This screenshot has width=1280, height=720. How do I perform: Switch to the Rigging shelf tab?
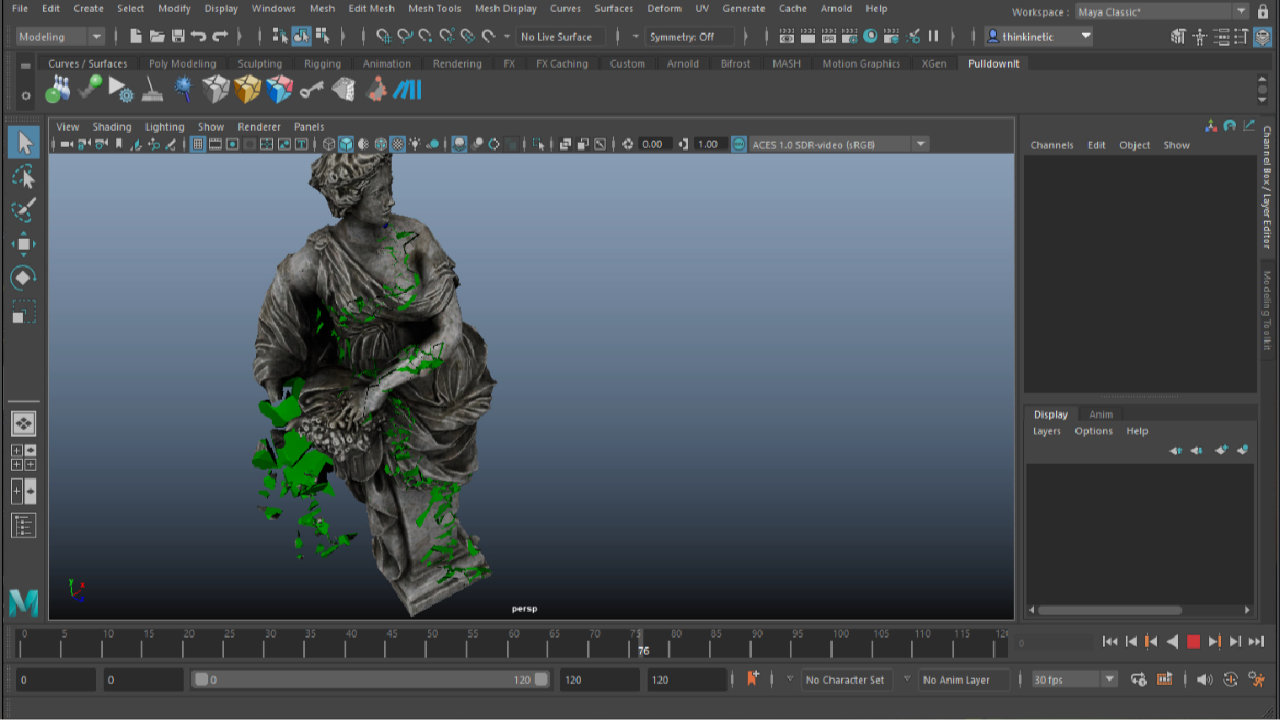[322, 63]
